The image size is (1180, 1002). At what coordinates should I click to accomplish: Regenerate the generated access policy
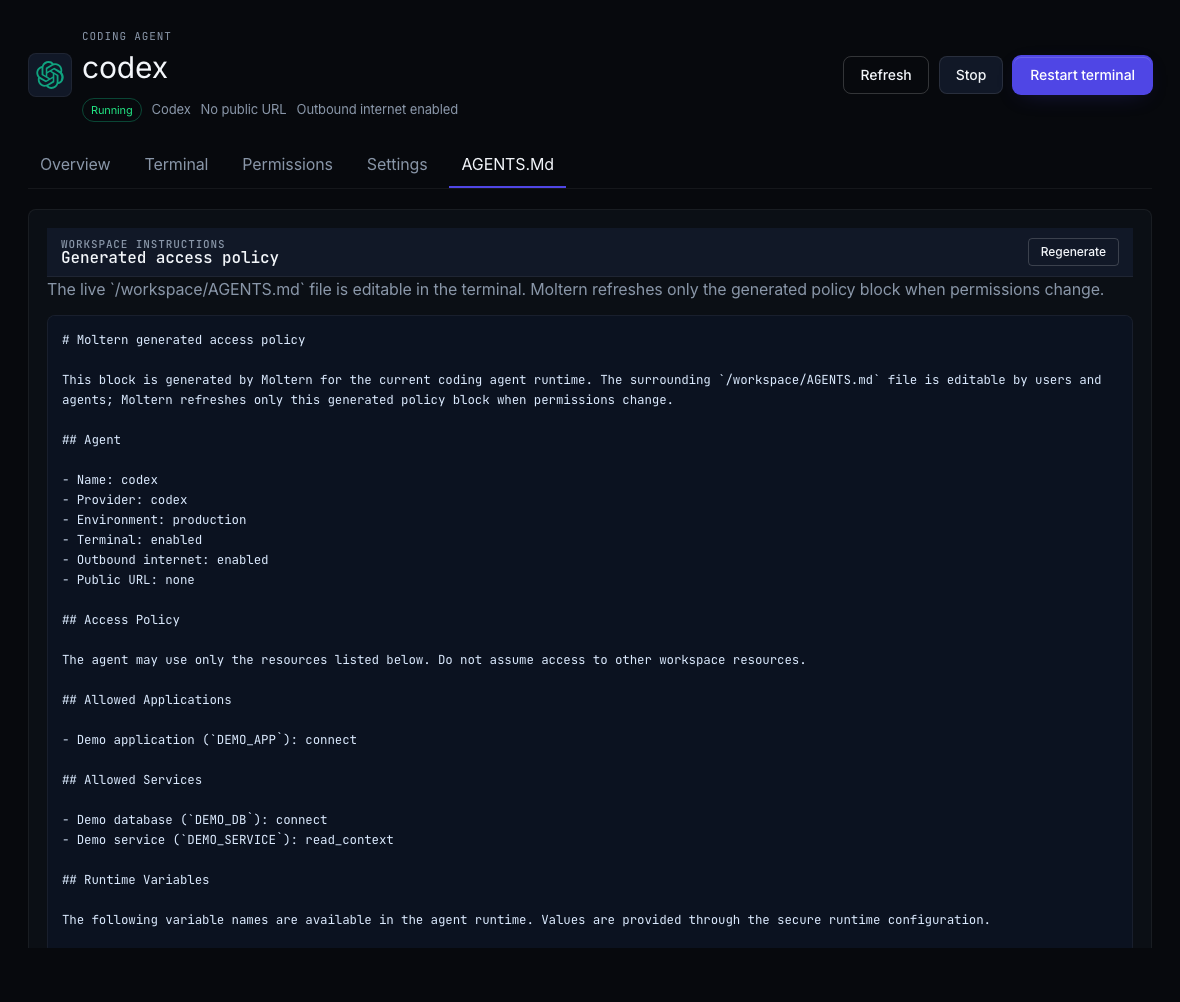pyautogui.click(x=1072, y=251)
